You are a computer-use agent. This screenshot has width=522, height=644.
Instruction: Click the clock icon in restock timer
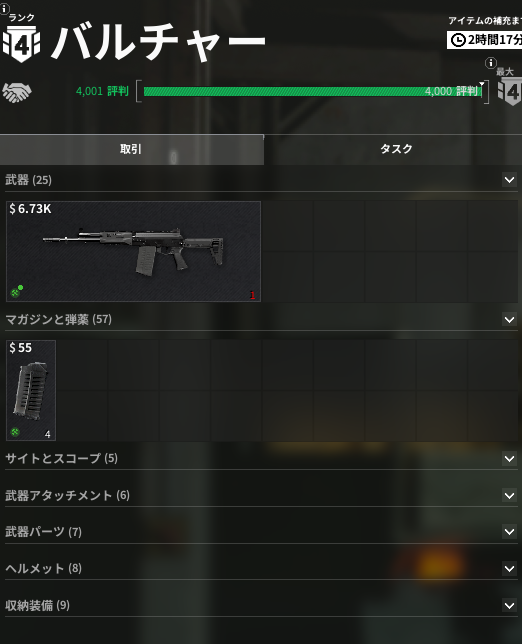click(x=458, y=40)
